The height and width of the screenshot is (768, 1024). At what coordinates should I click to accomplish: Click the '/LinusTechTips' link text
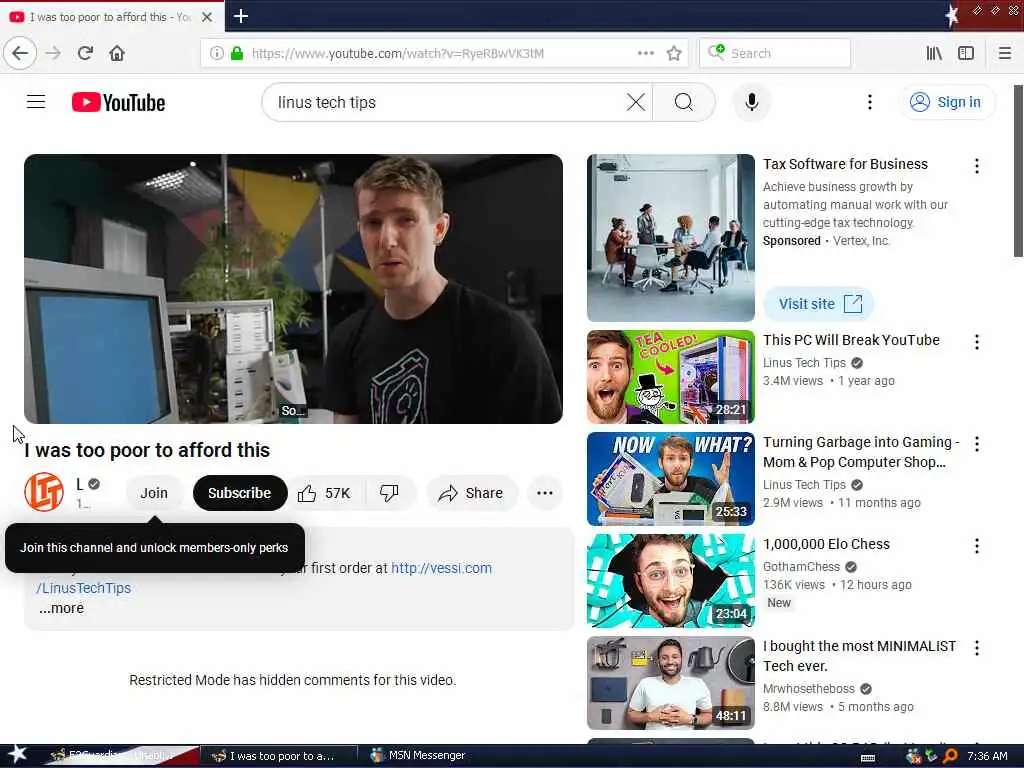point(84,588)
